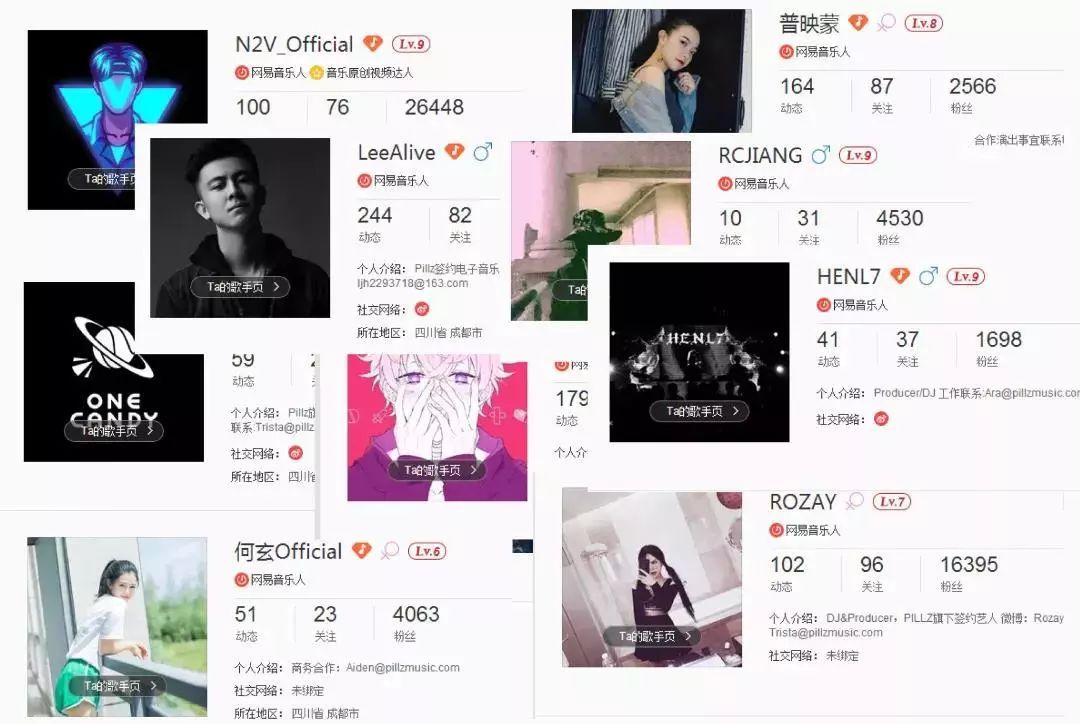The image size is (1080, 724).
Task: Click ROZAY's 16395 followers count
Action: [x=969, y=565]
